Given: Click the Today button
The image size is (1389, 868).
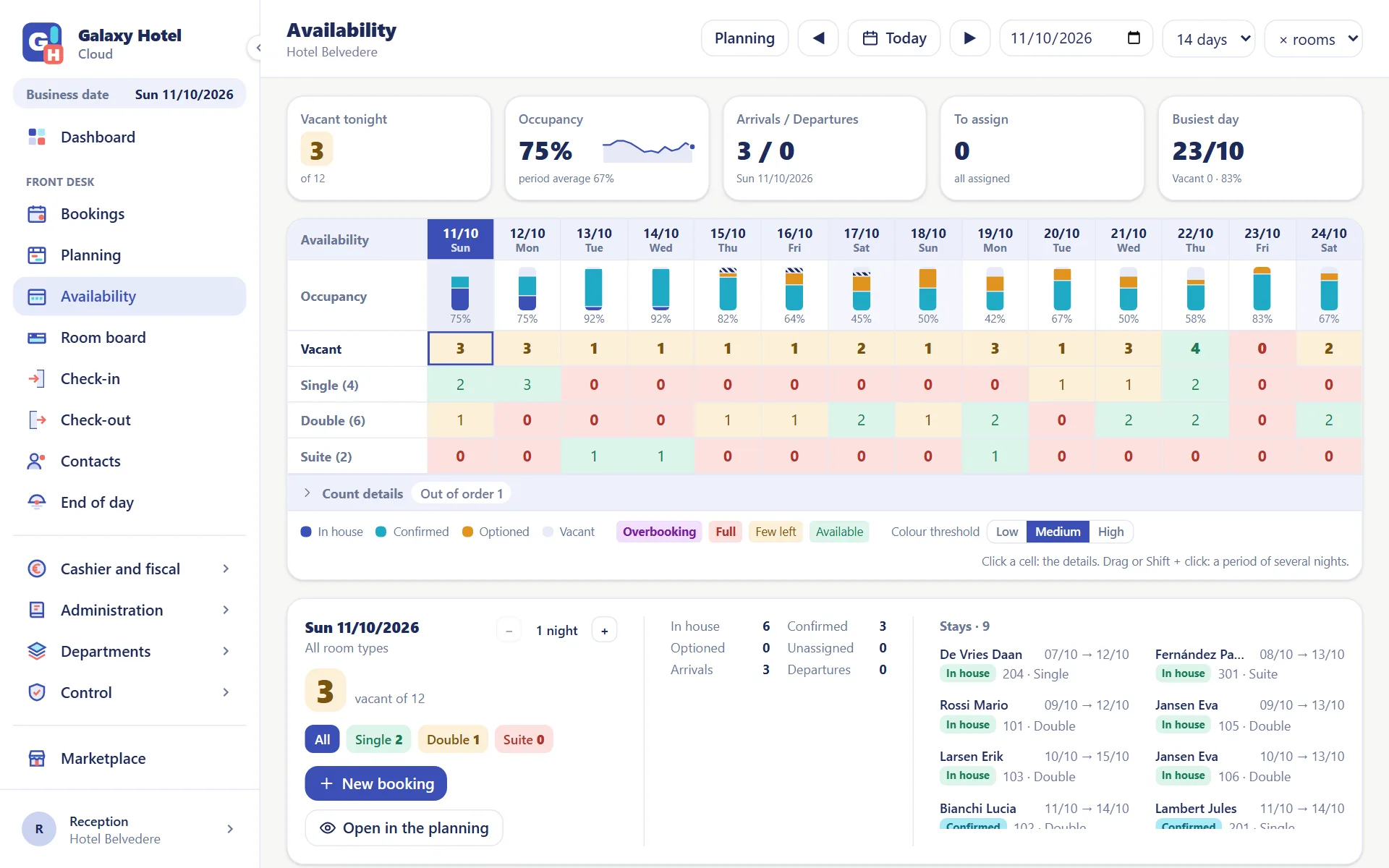Looking at the screenshot, I should click(x=894, y=38).
